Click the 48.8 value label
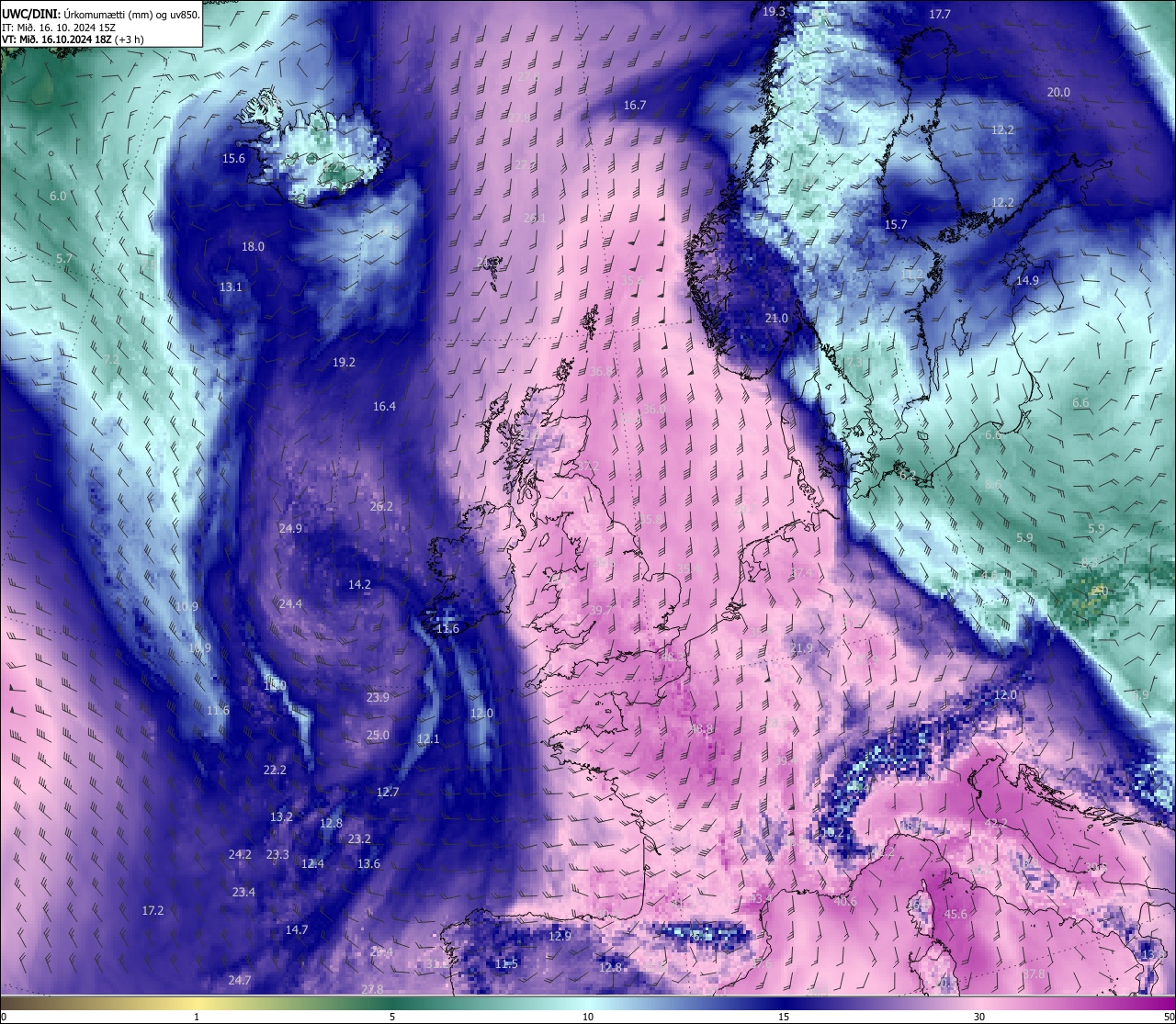The image size is (1176, 1024). [x=701, y=728]
